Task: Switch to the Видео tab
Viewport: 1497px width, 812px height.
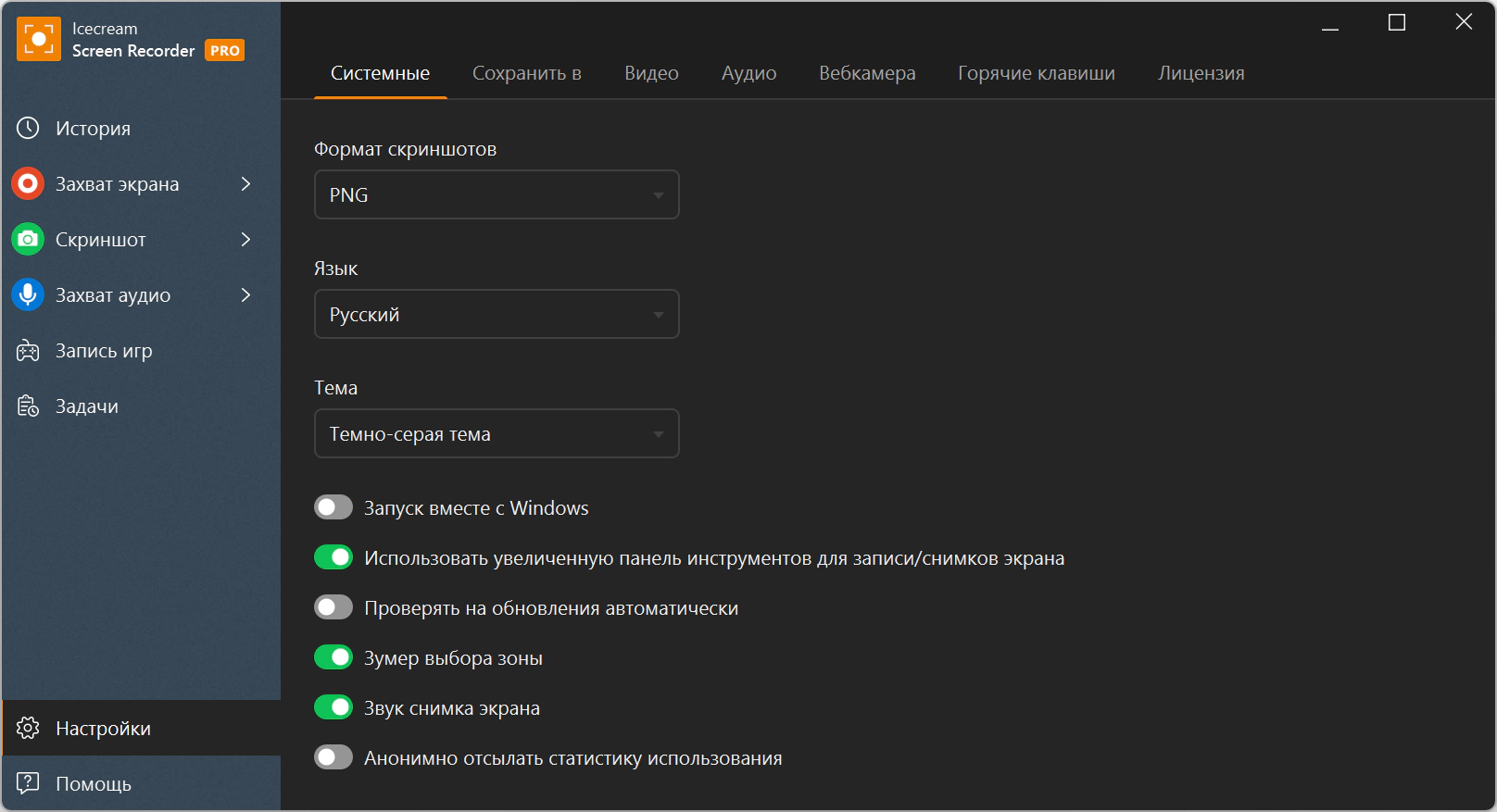Action: coord(651,73)
